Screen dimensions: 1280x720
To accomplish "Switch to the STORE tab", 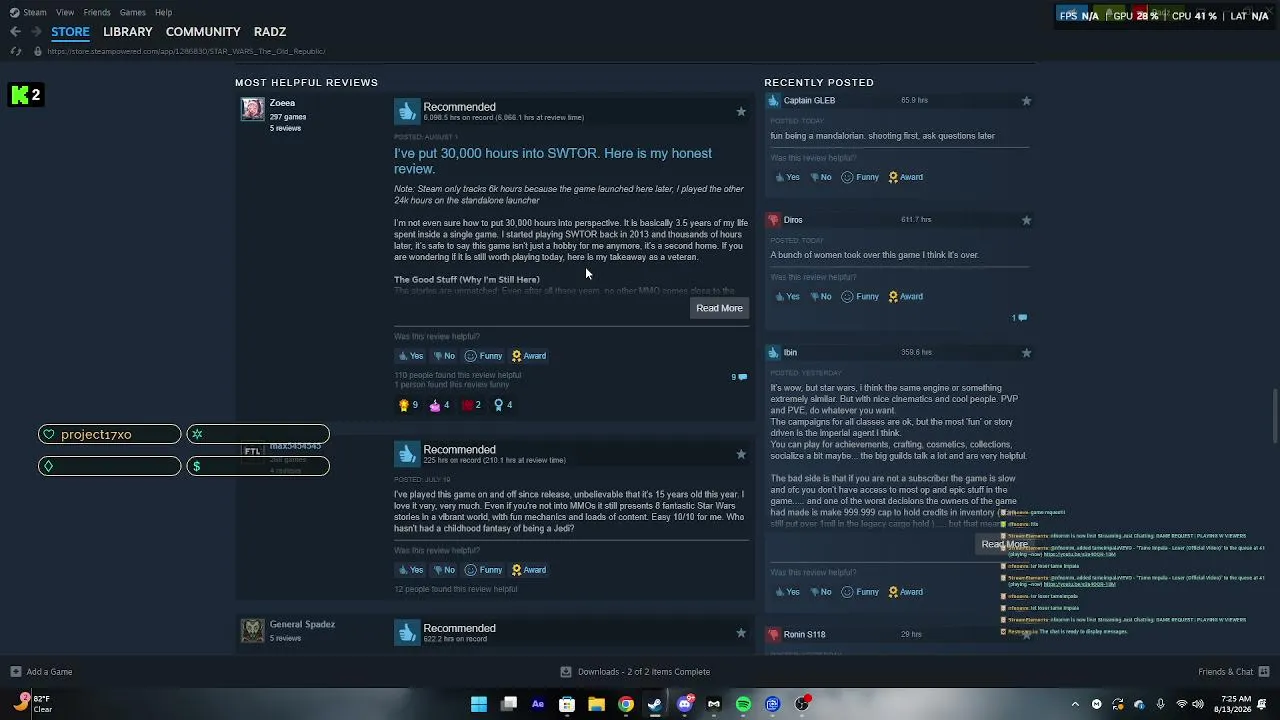I will (x=70, y=32).
